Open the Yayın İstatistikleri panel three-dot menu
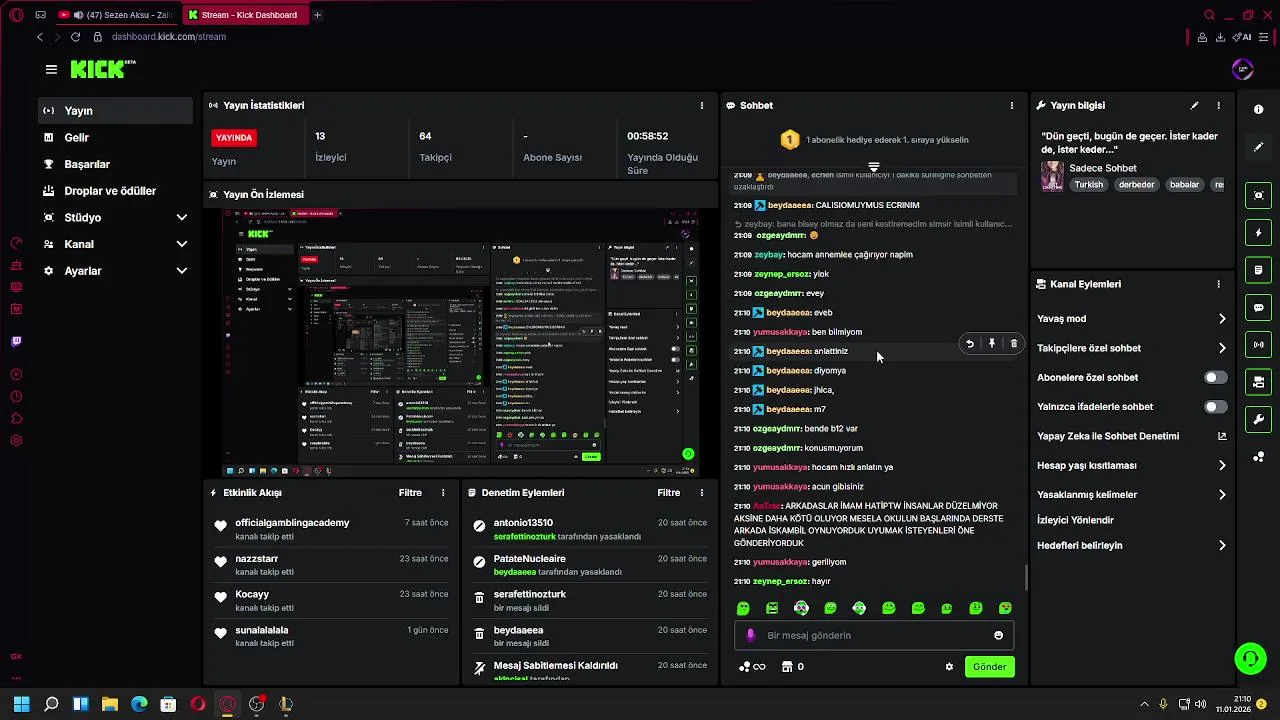This screenshot has width=1280, height=720. click(701, 105)
